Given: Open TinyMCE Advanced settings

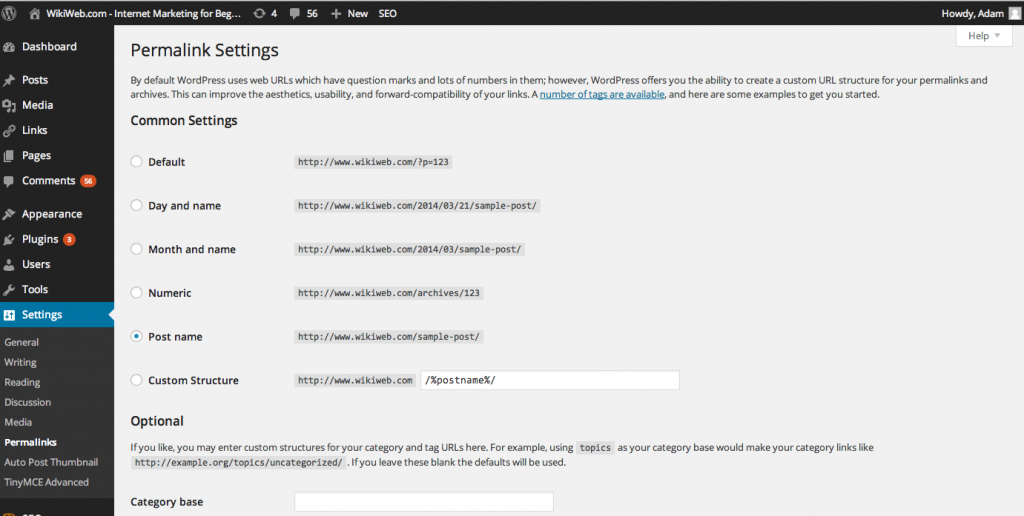Looking at the screenshot, I should [46, 482].
